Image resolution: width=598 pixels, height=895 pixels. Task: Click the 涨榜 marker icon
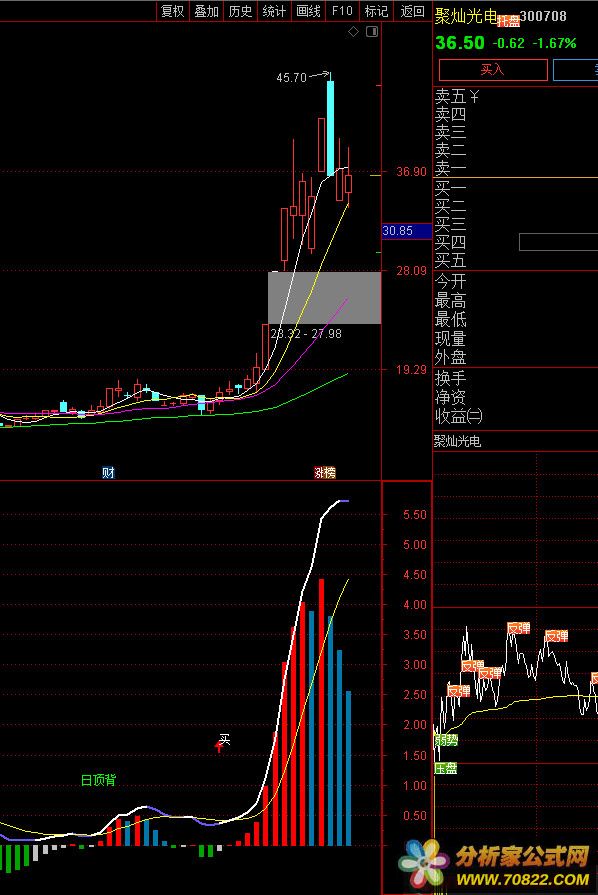point(325,472)
